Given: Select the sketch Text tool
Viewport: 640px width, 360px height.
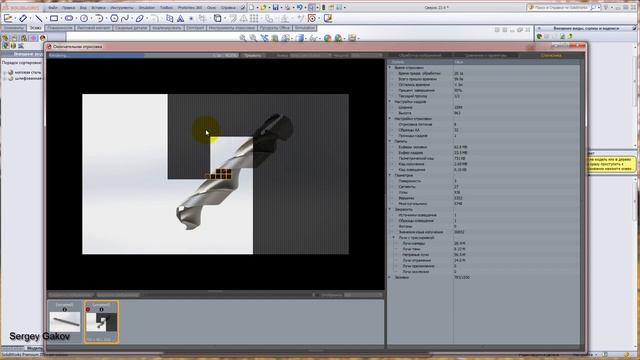Looking at the screenshot, I should [180, 18].
